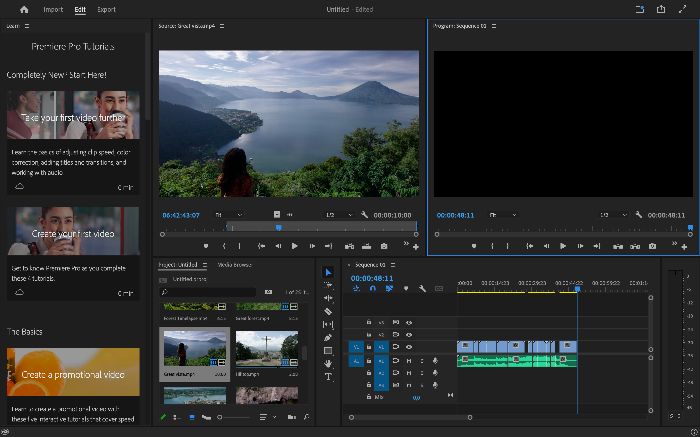Open the Media Browser tab
Screen dimensions: 700x437
[234, 265]
